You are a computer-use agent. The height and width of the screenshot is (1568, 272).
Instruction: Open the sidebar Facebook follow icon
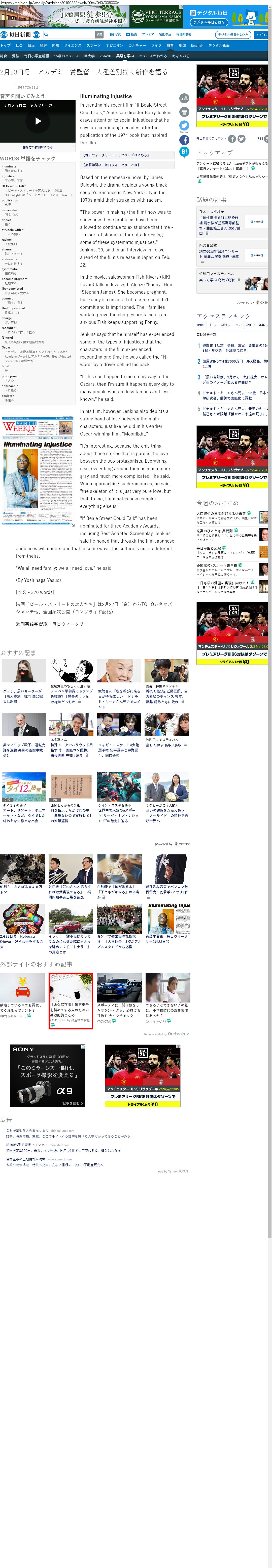pos(232,139)
